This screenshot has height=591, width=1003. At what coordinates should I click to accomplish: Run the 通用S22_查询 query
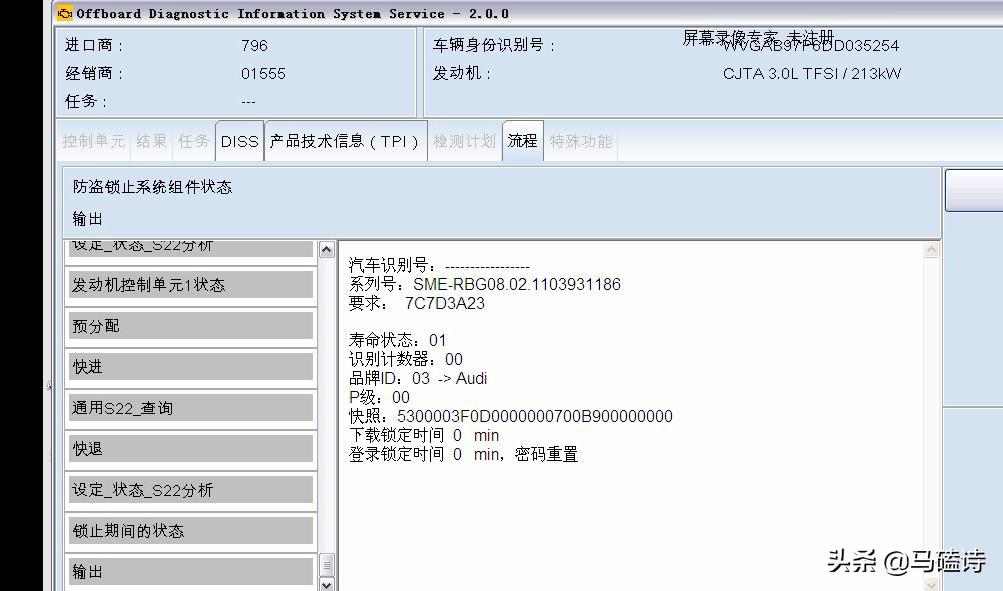pos(190,408)
